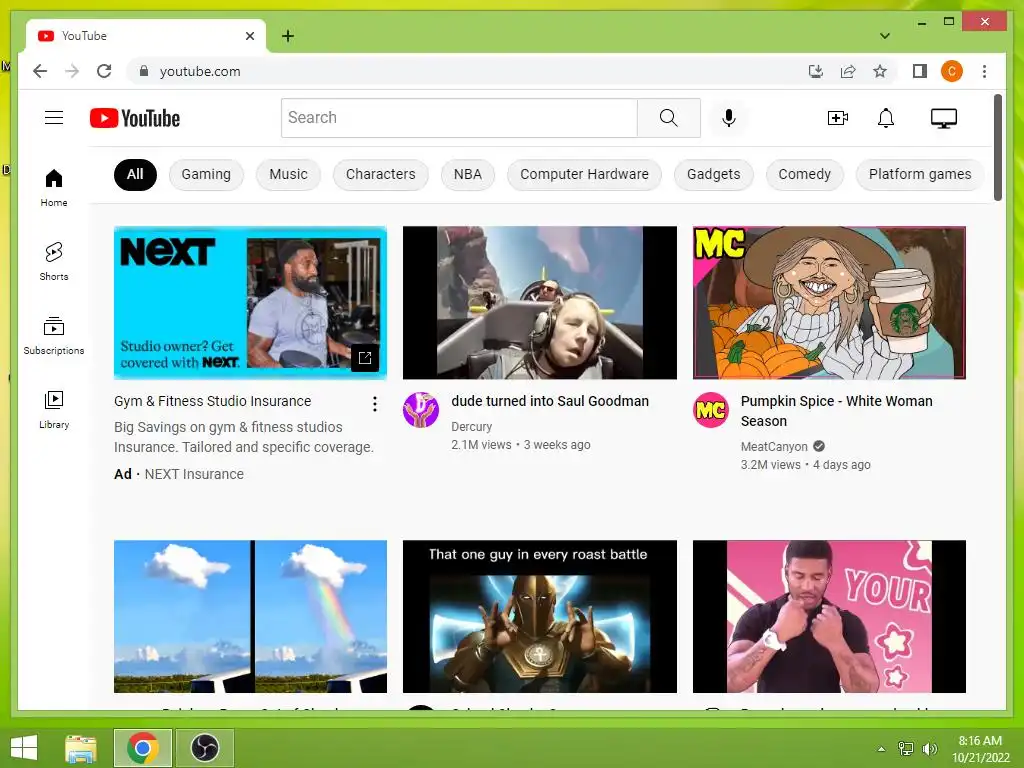Open the ad's three-dot options menu
The width and height of the screenshot is (1024, 768).
click(x=374, y=404)
